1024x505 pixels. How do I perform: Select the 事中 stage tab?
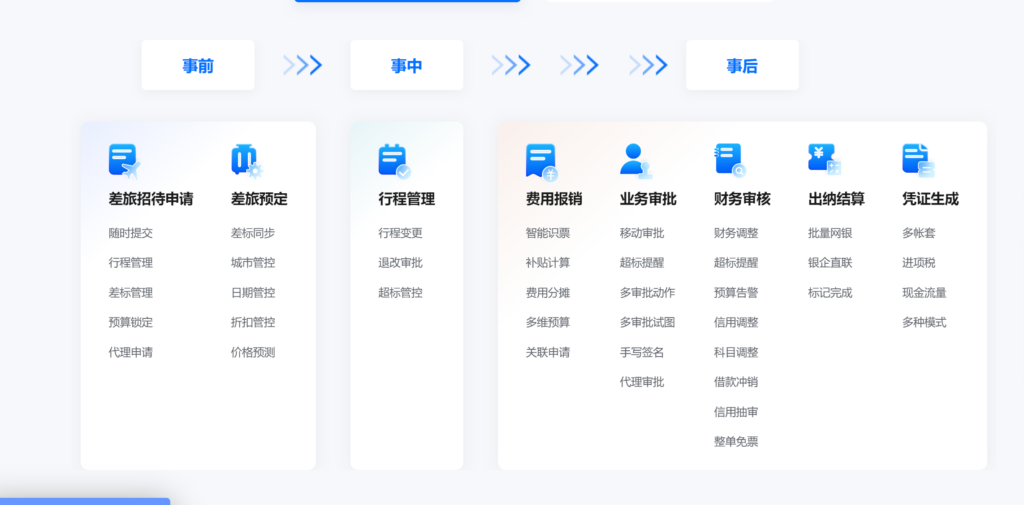pos(406,66)
